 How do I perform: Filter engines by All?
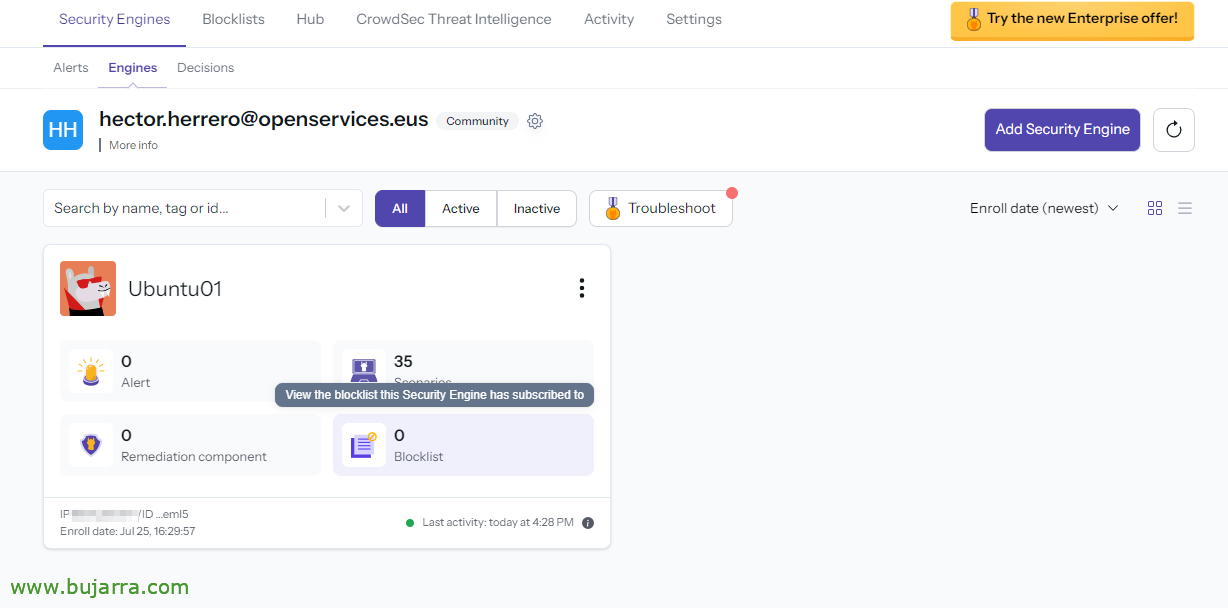[400, 209]
